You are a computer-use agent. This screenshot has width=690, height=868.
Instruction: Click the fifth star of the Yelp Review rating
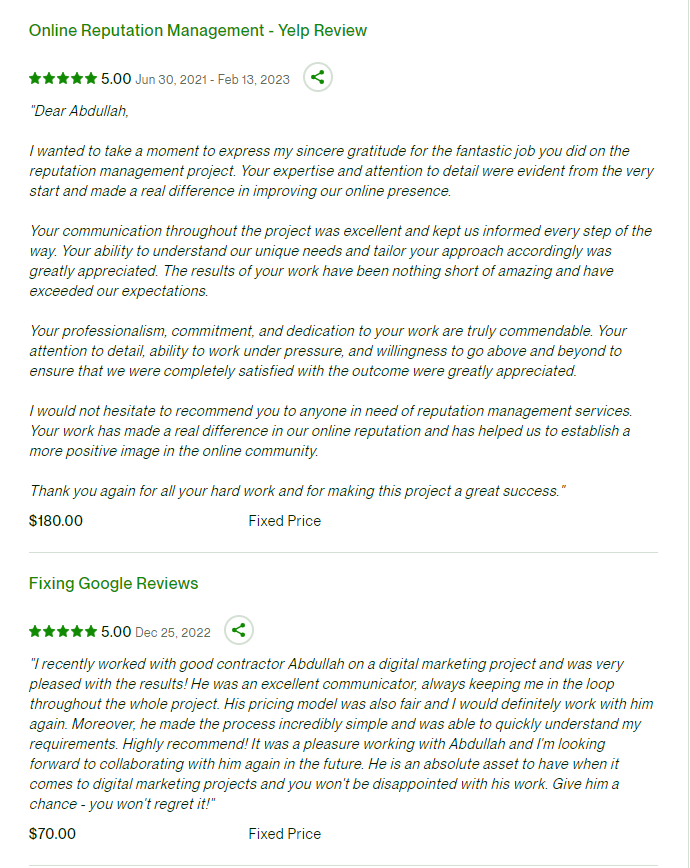91,79
